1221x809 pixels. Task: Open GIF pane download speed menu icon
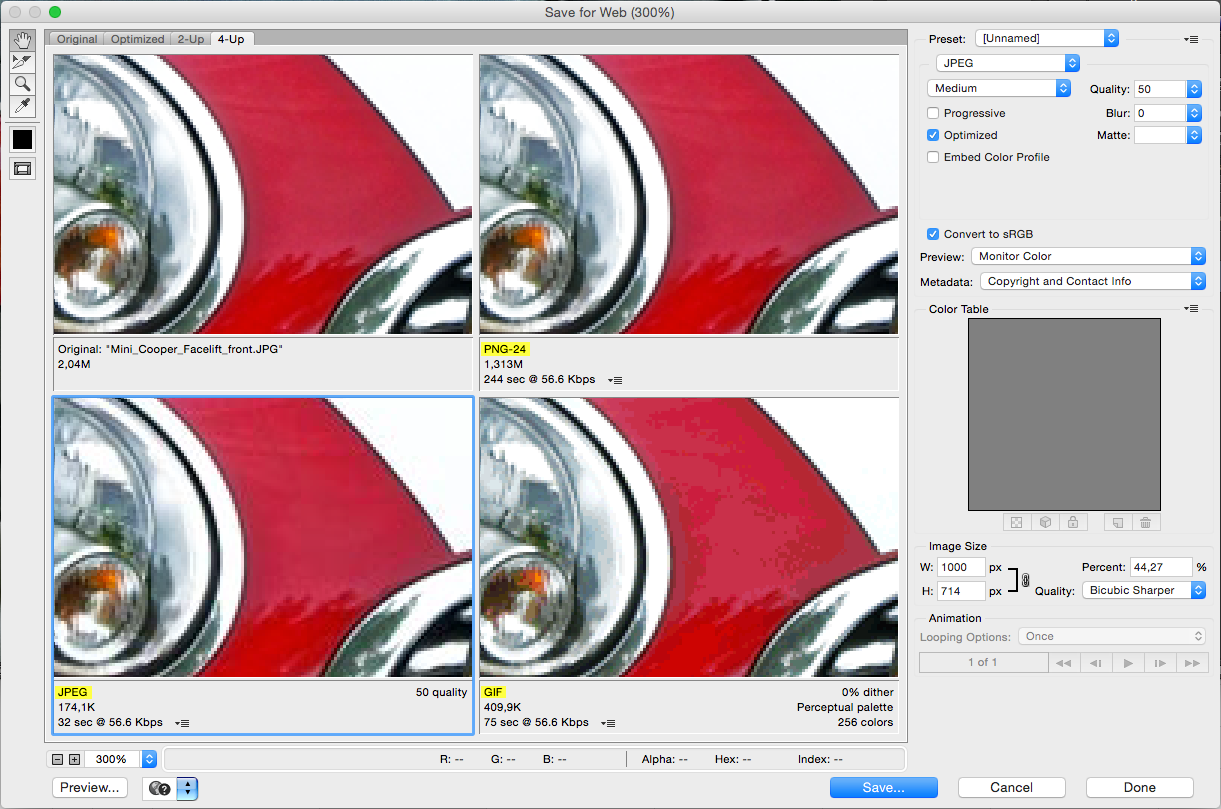tap(609, 723)
